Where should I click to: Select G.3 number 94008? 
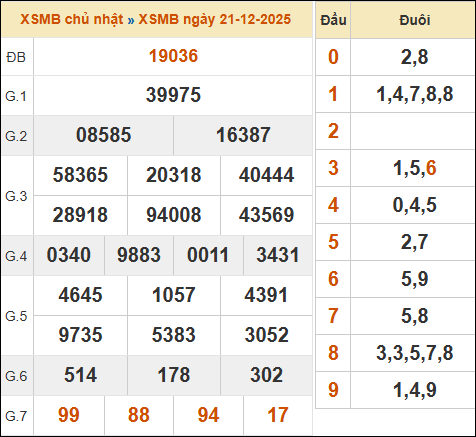(x=174, y=215)
